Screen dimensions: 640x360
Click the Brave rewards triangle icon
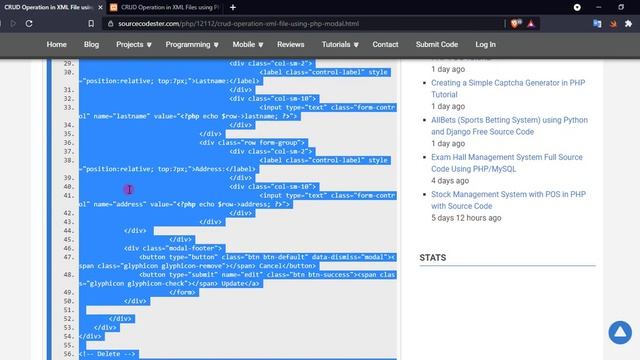pyautogui.click(x=531, y=24)
